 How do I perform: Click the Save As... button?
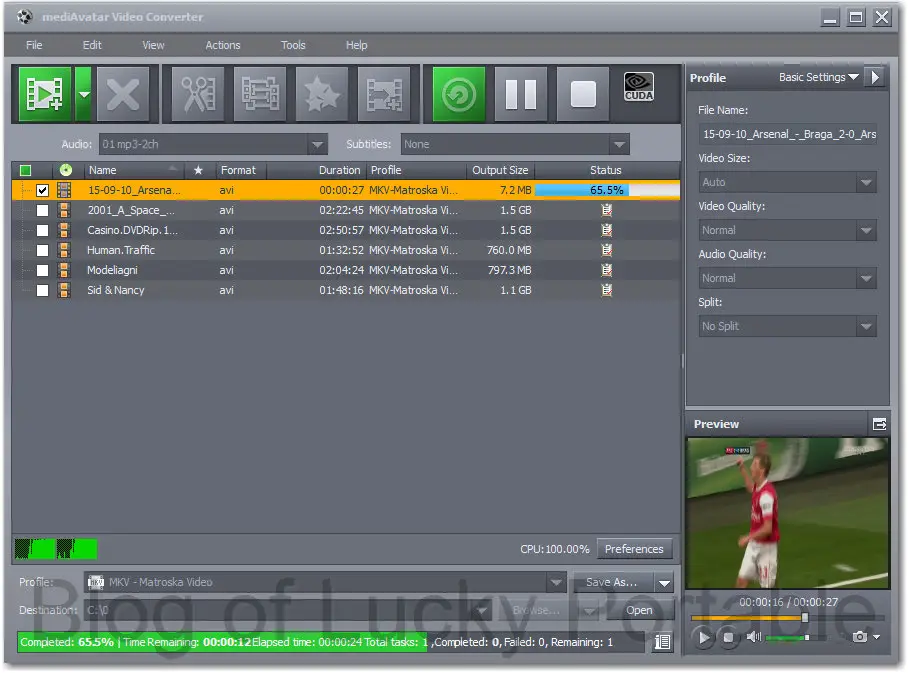pos(612,582)
